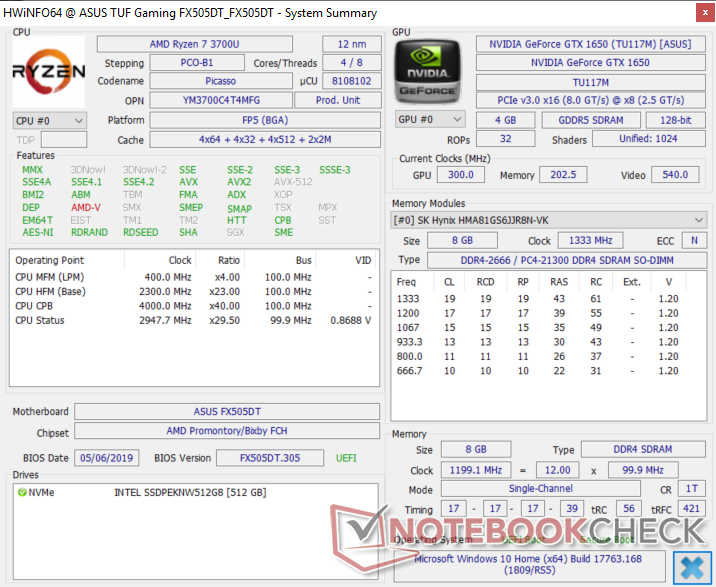716x587 pixels.
Task: Click the DDR4-2666 / PC4-21300 type field
Action: pos(567,260)
